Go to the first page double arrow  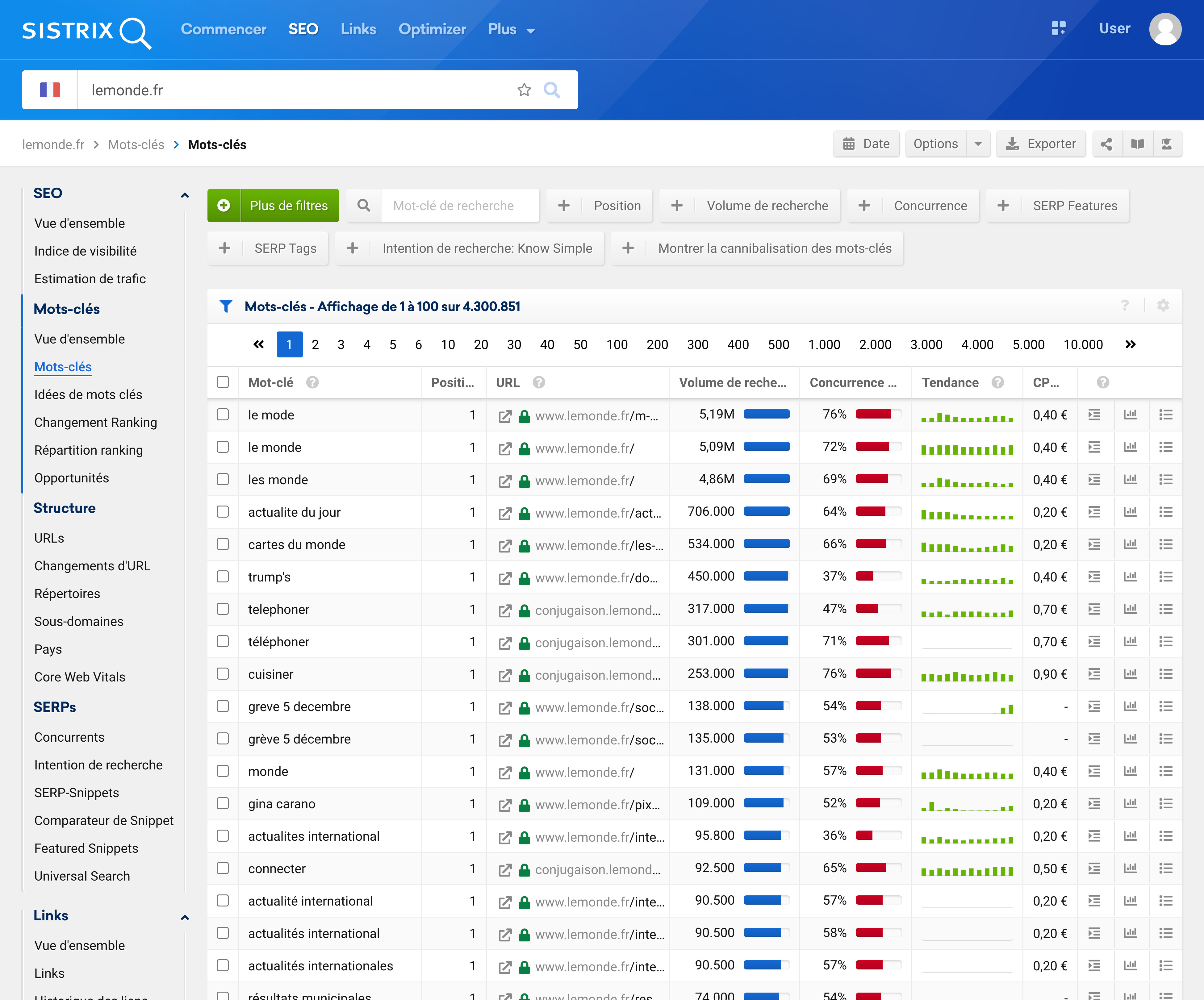tap(259, 344)
